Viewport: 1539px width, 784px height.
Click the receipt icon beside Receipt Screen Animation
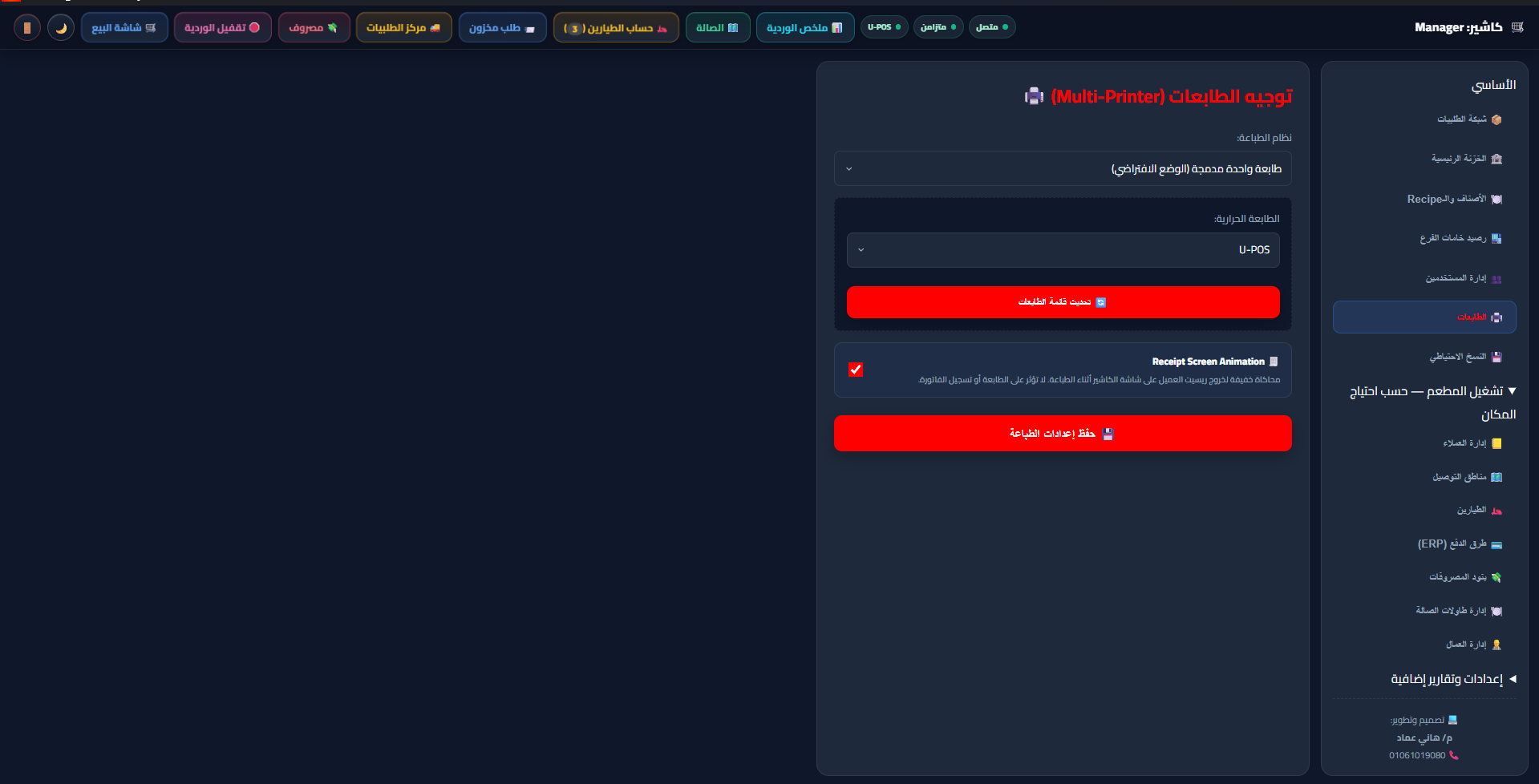click(x=1274, y=362)
